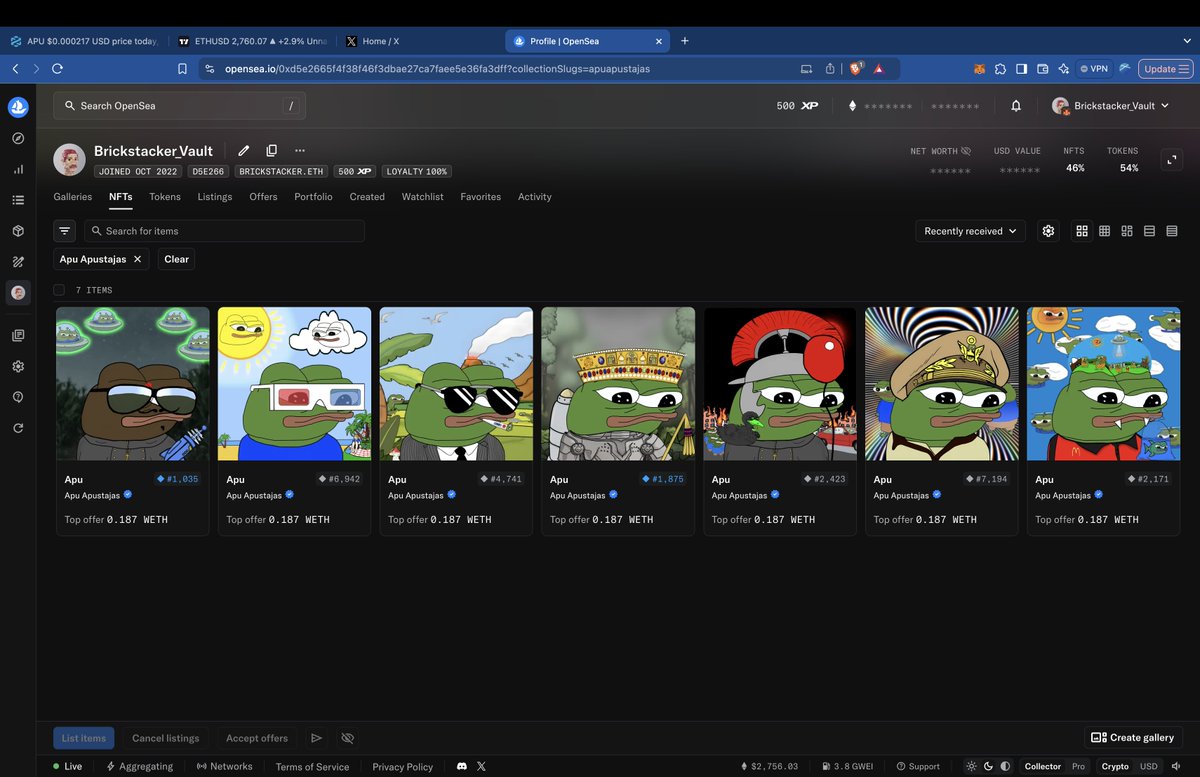Switch to list view with two rows icon

pyautogui.click(x=1149, y=231)
